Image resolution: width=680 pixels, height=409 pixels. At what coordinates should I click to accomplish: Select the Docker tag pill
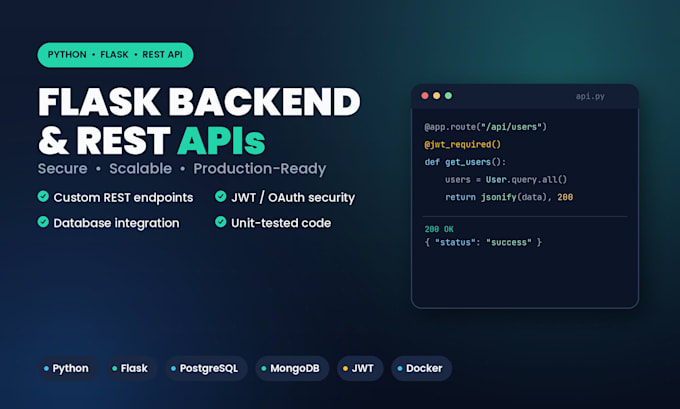point(421,368)
